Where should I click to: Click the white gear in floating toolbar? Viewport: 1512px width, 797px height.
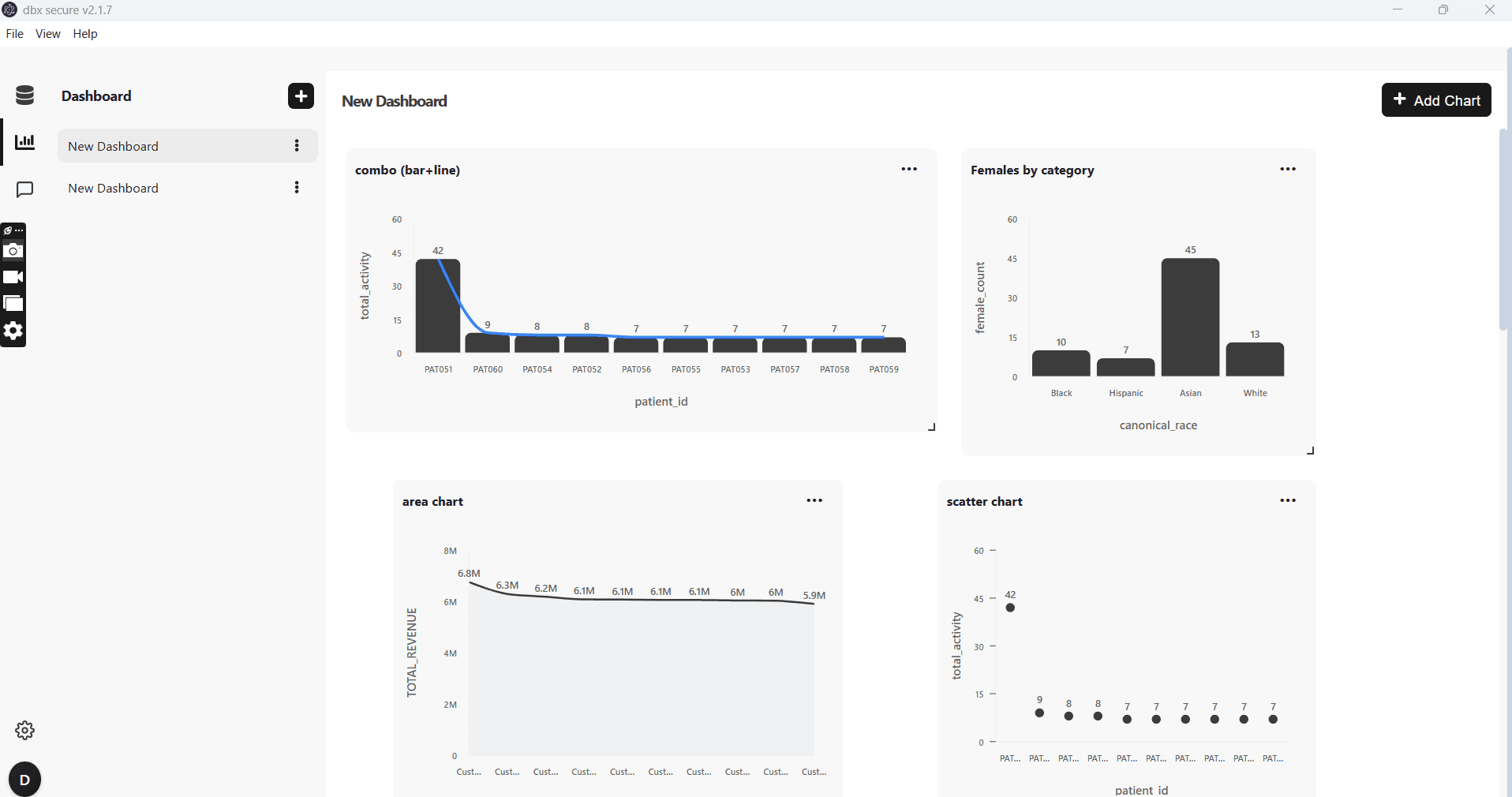(13, 331)
